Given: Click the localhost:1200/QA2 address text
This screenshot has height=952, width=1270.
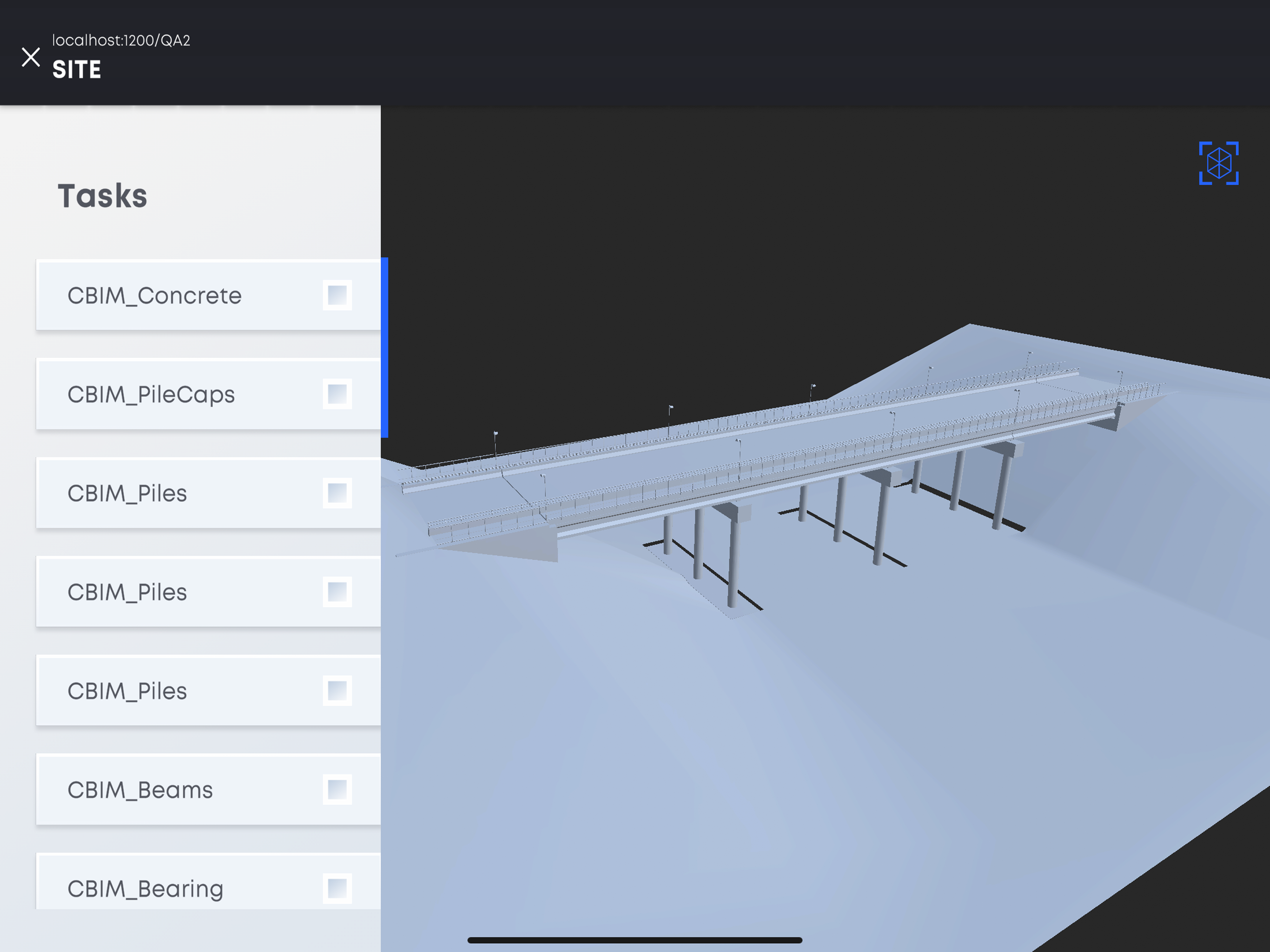Looking at the screenshot, I should point(121,40).
